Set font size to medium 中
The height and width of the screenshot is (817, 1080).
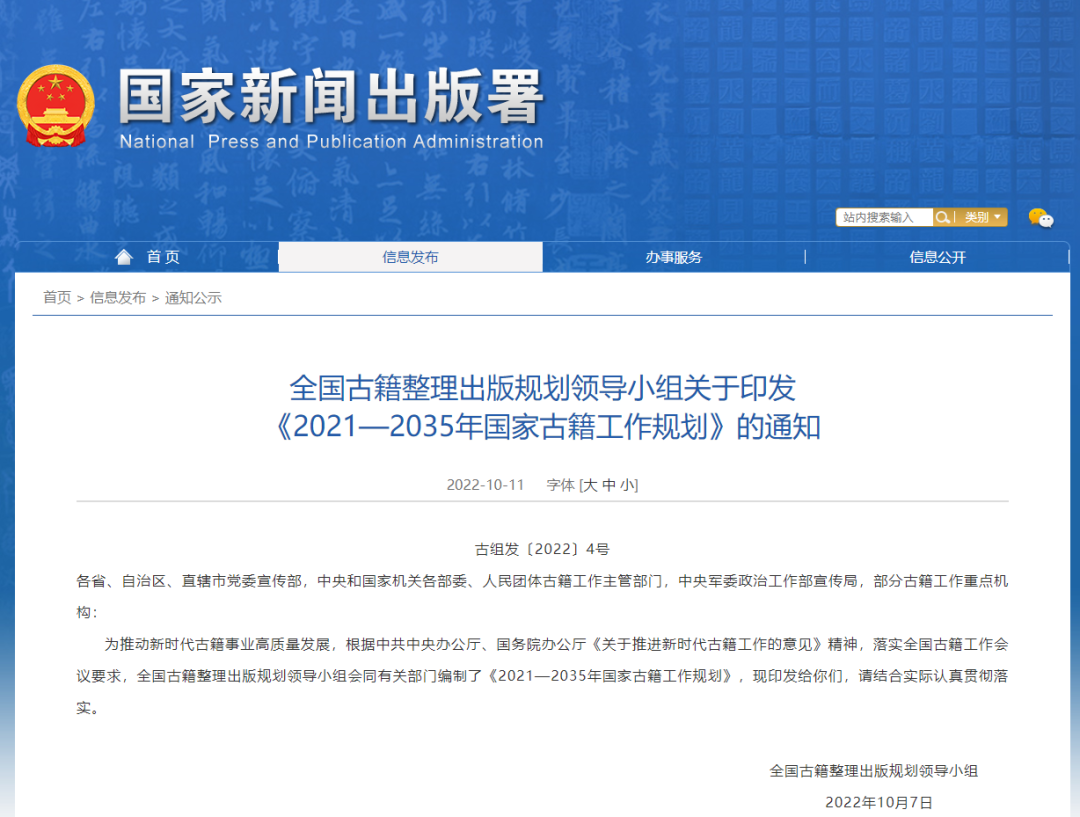[609, 485]
